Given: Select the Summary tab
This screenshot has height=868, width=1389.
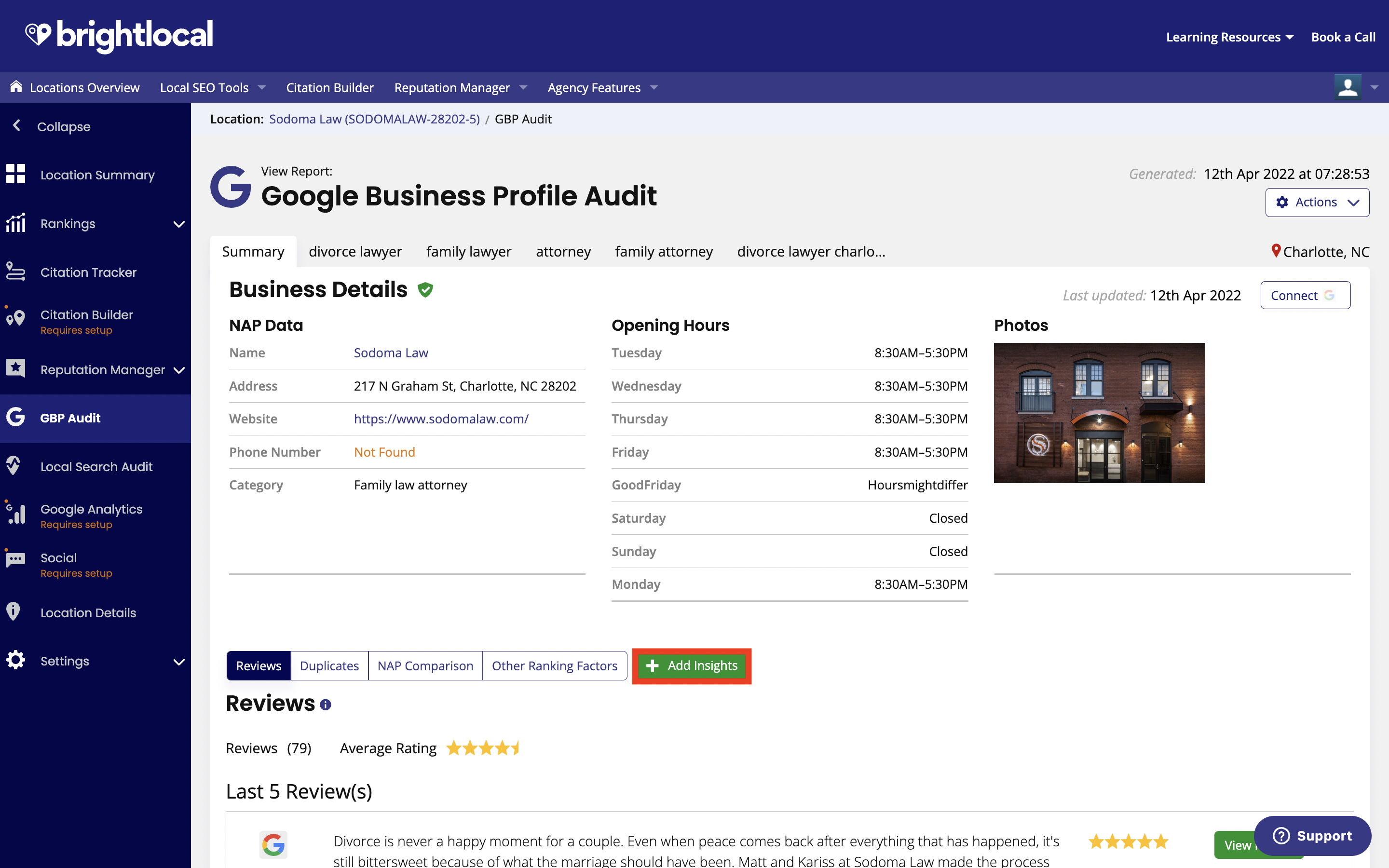Looking at the screenshot, I should point(253,251).
